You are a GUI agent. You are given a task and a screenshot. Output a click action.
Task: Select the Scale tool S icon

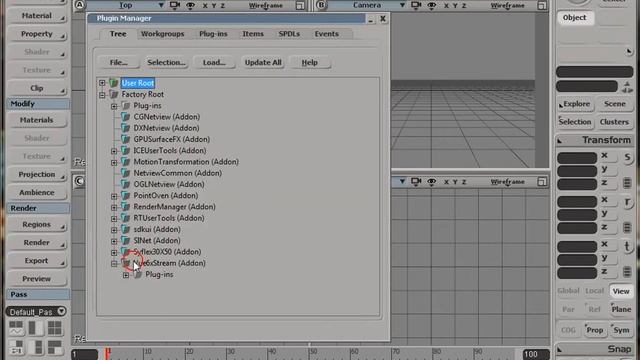627,157
